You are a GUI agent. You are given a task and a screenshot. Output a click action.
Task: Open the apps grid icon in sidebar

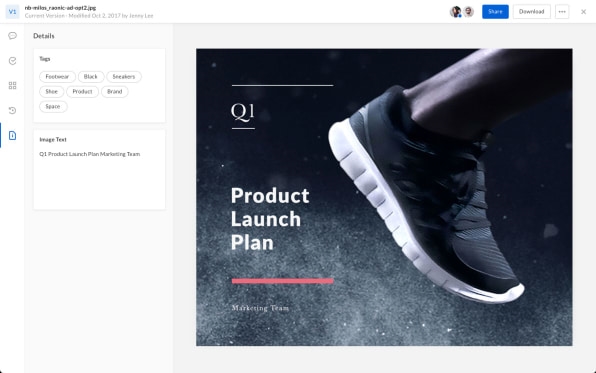[x=12, y=86]
